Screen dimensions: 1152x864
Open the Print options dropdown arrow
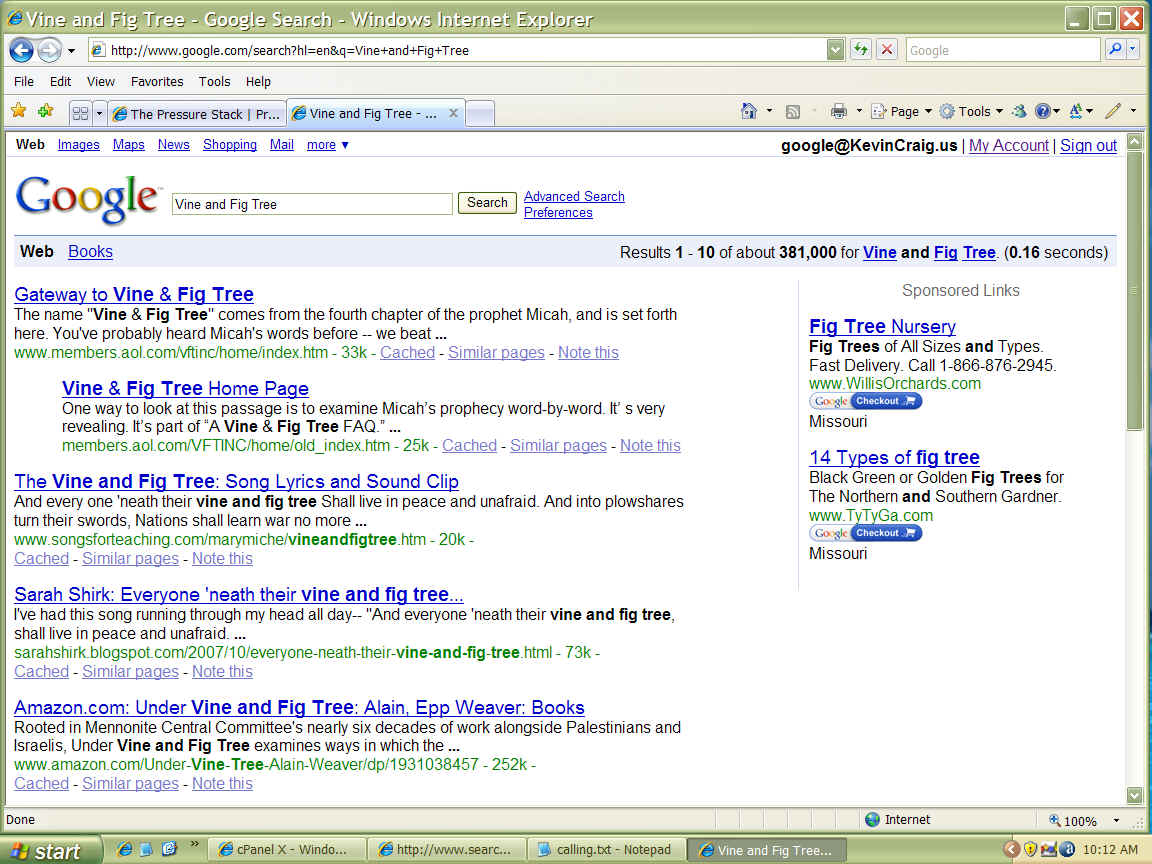coord(859,111)
